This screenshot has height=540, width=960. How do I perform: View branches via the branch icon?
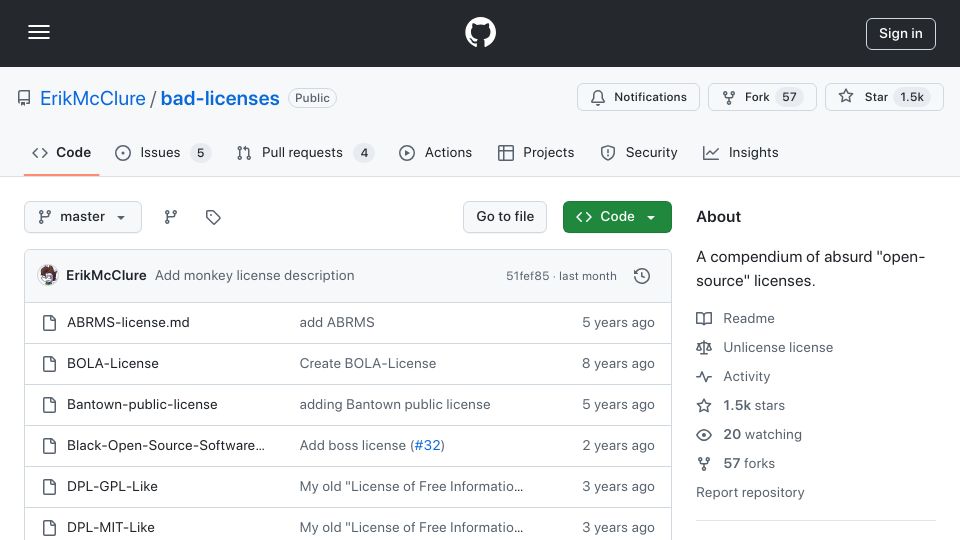coord(171,217)
